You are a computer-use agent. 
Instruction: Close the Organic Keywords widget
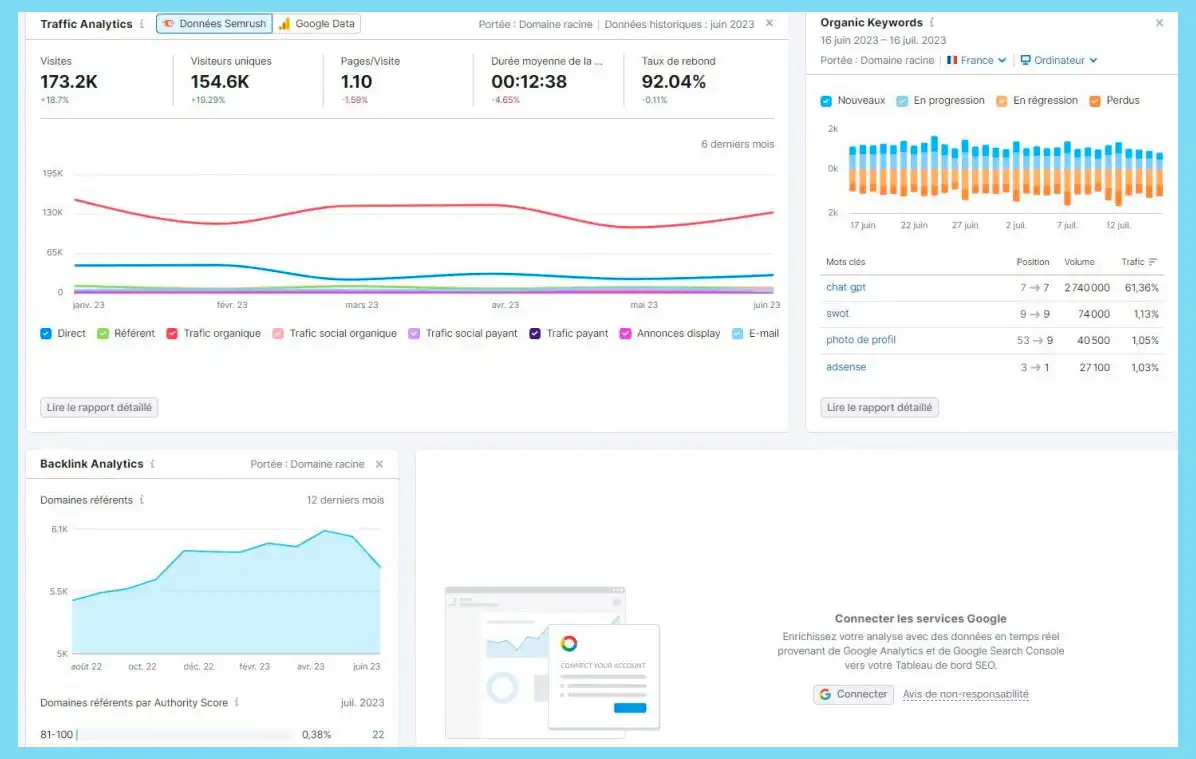pos(1159,23)
